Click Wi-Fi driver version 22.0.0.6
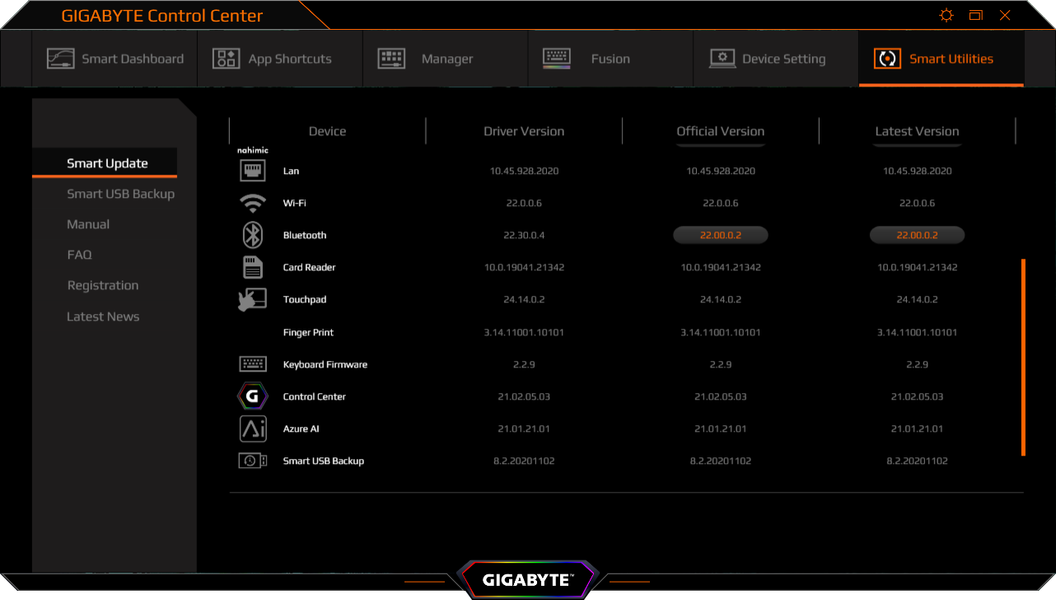 click(x=524, y=203)
